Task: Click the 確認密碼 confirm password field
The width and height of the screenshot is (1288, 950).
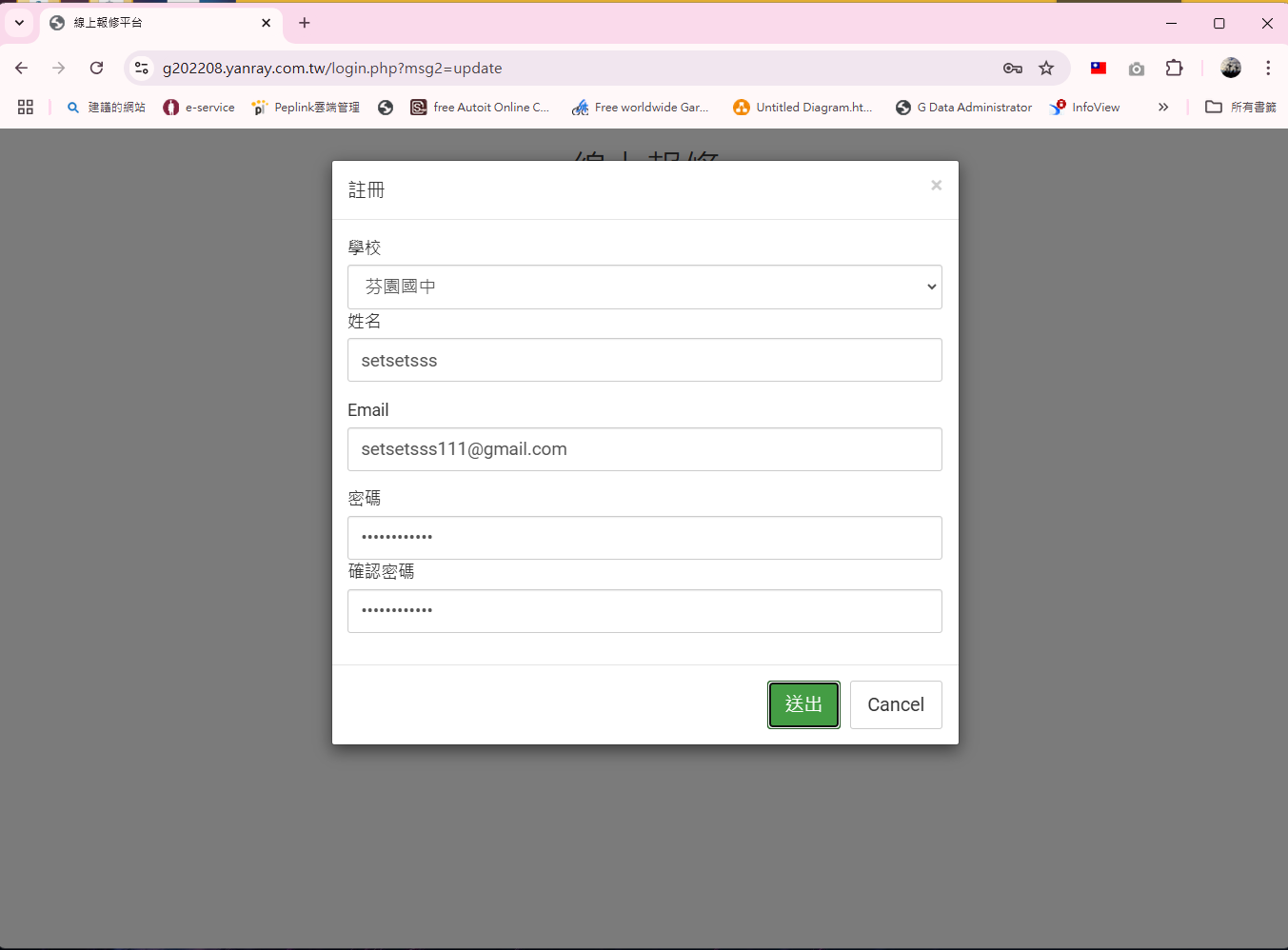Action: point(644,611)
